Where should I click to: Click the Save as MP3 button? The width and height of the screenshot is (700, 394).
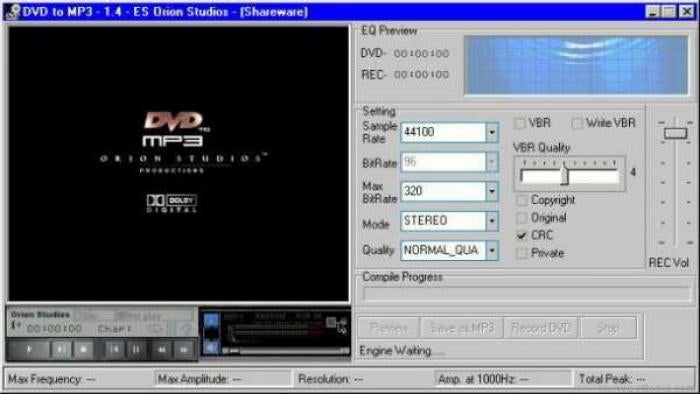pyautogui.click(x=462, y=328)
